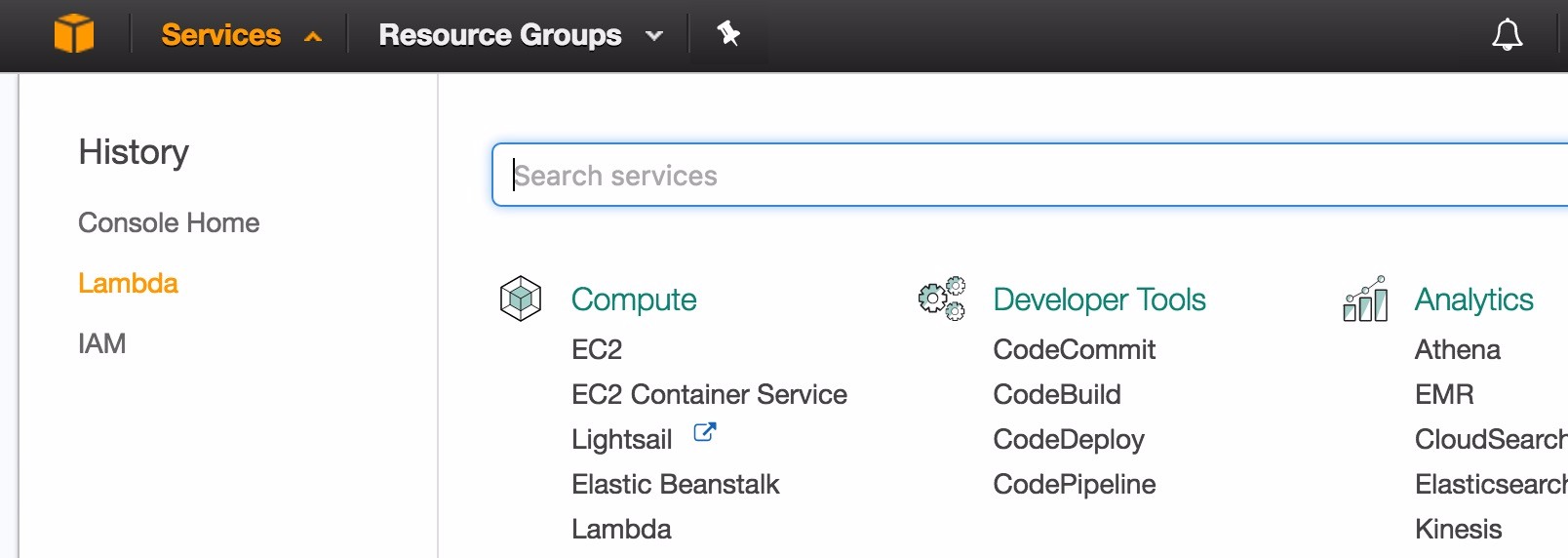Expand the Resource Groups dropdown
This screenshot has width=1568, height=558.
point(520,35)
